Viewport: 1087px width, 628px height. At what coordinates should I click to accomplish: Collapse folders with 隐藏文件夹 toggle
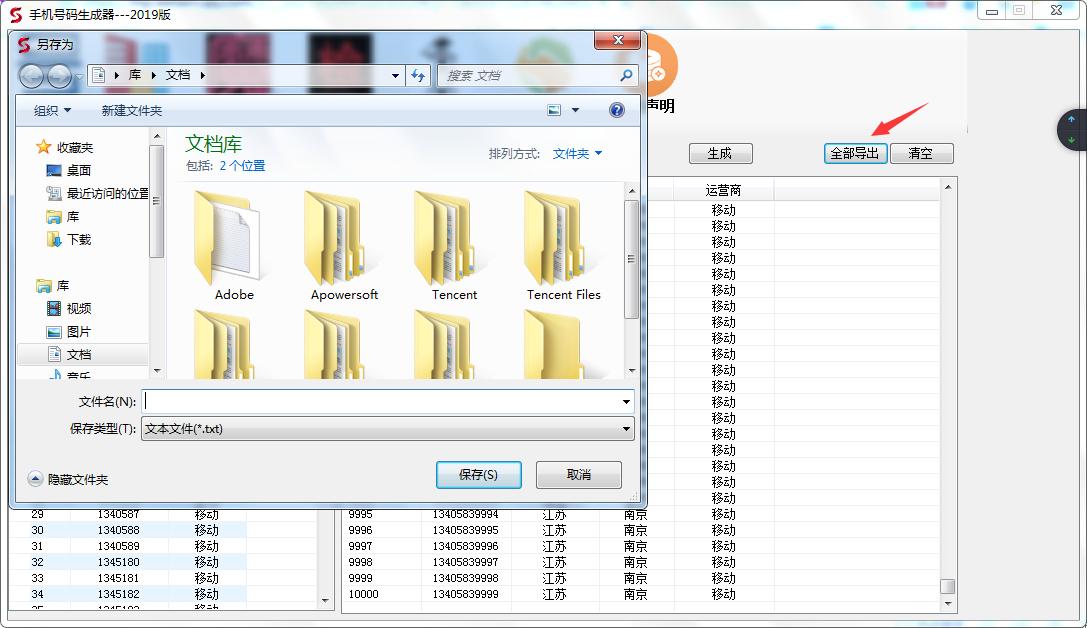66,480
